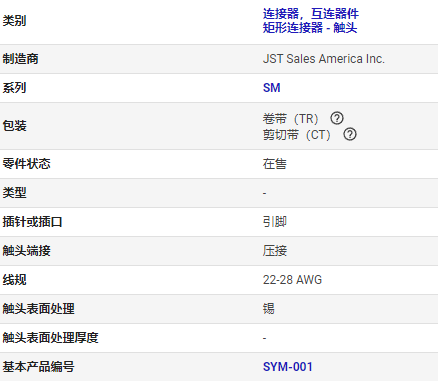Screen dimensions: 438x381
Task: Open the 连接器,互连器件 category link
Action: tap(311, 14)
